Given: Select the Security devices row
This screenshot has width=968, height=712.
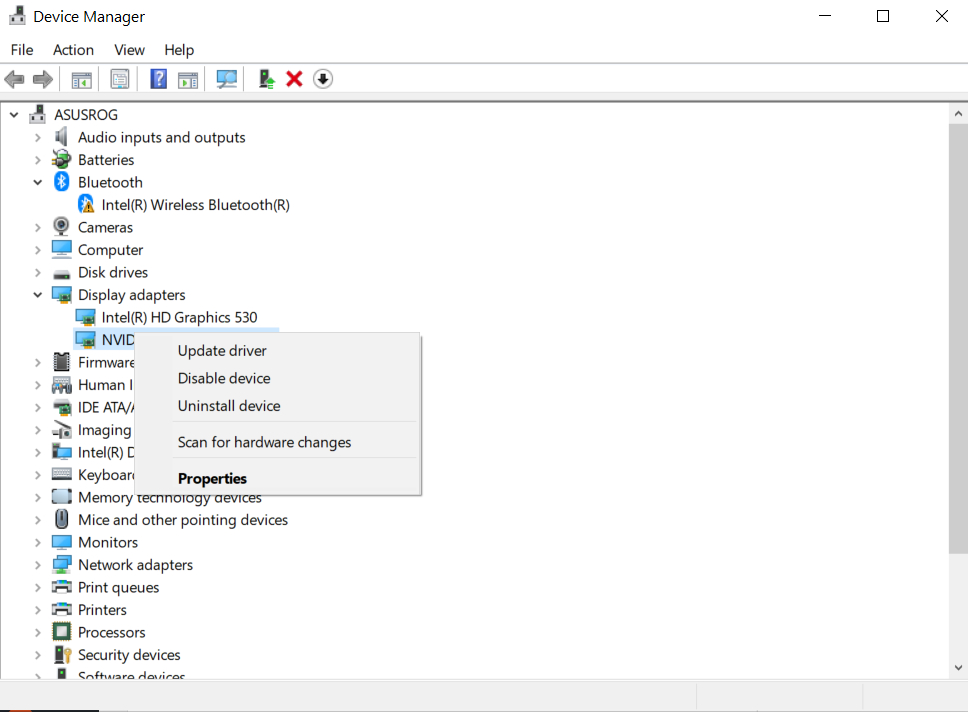Looking at the screenshot, I should pos(129,655).
